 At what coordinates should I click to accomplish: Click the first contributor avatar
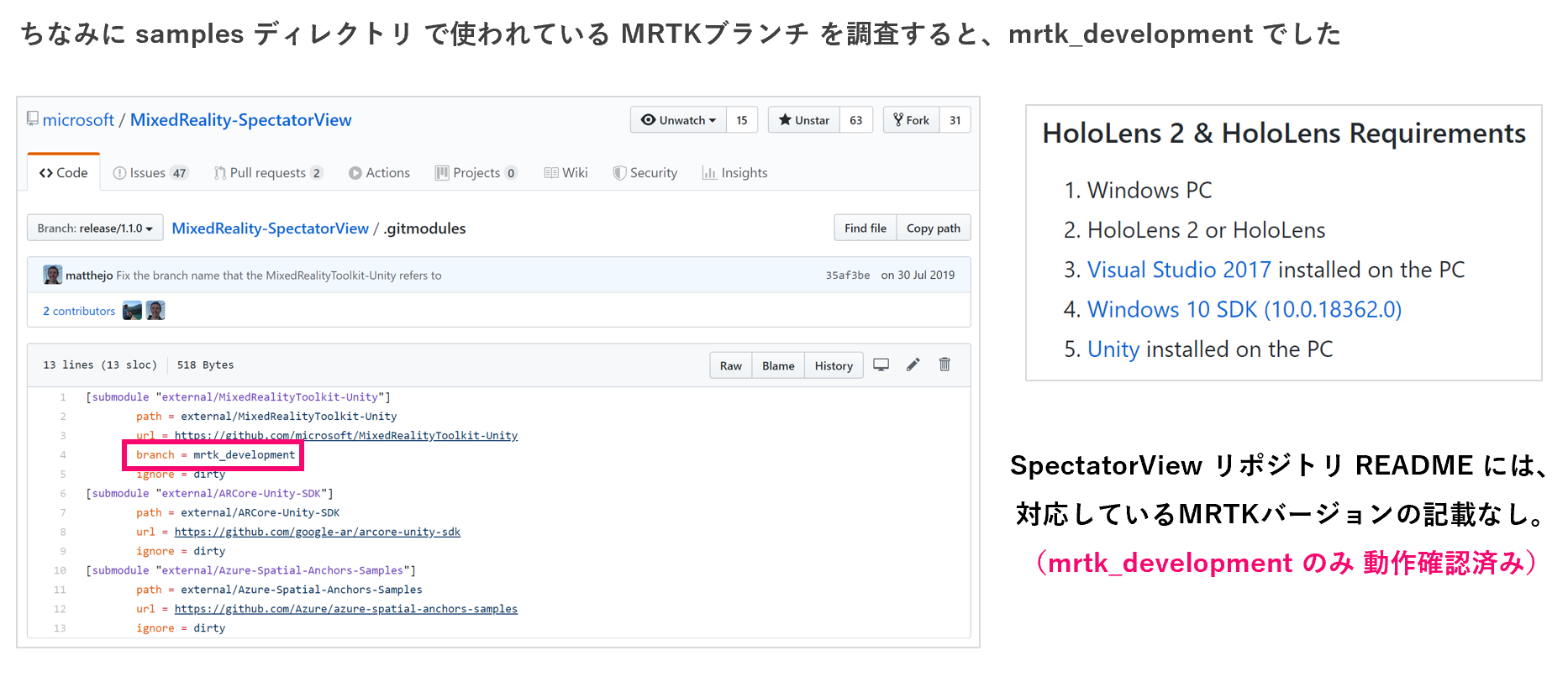pos(132,311)
